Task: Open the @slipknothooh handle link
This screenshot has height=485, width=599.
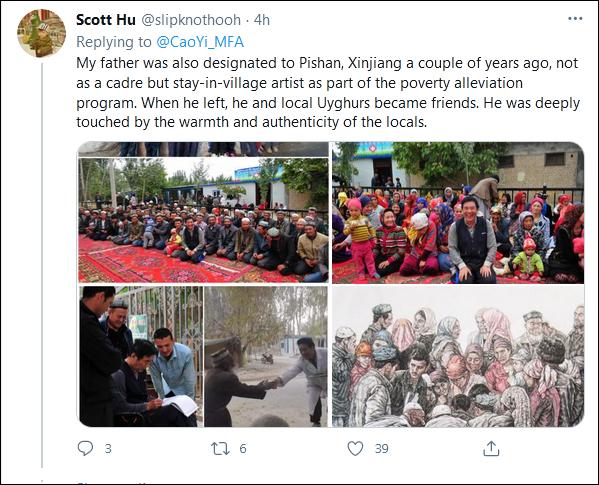Action: [191, 20]
